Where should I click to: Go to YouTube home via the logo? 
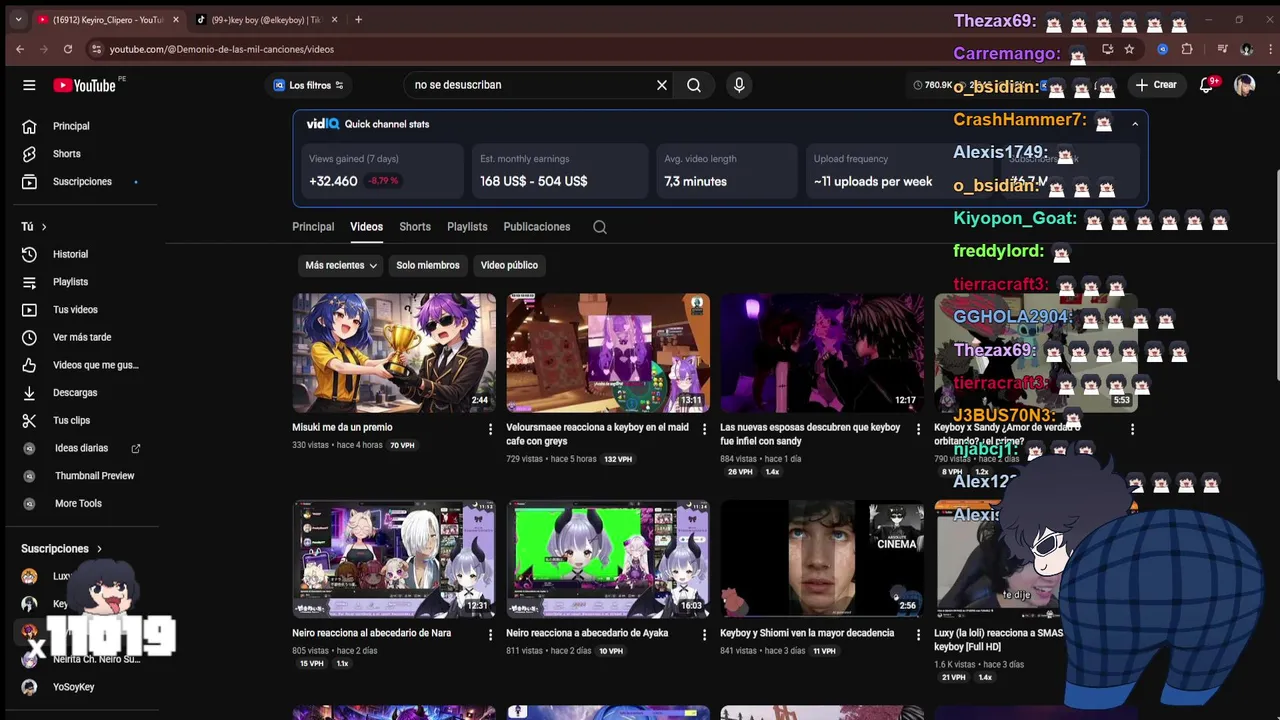(x=85, y=85)
